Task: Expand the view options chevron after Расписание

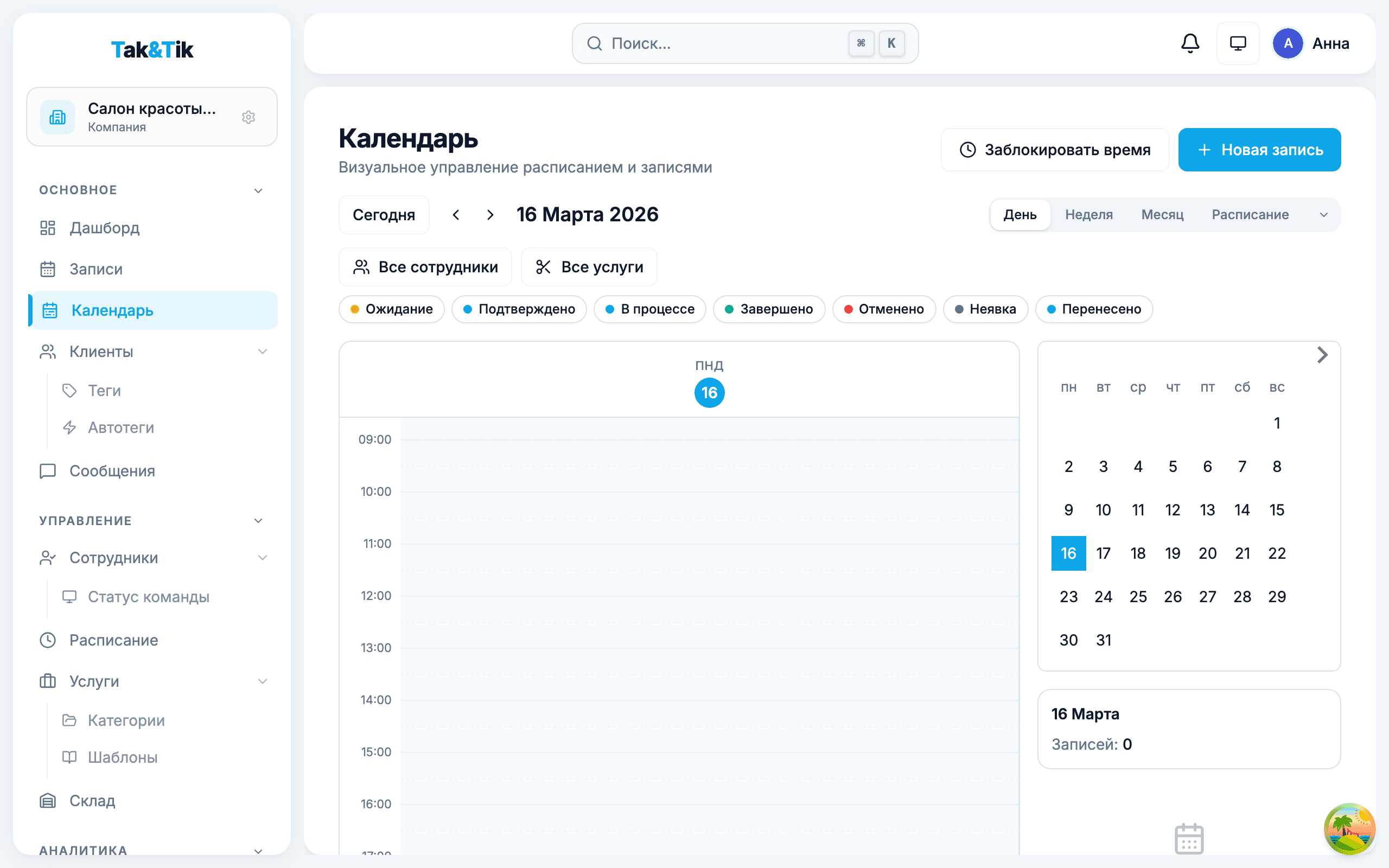Action: coord(1323,215)
